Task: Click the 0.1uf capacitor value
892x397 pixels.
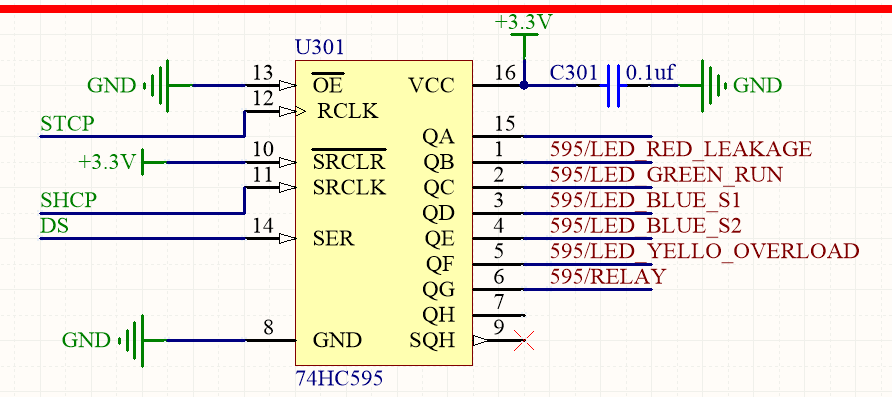Action: click(650, 73)
